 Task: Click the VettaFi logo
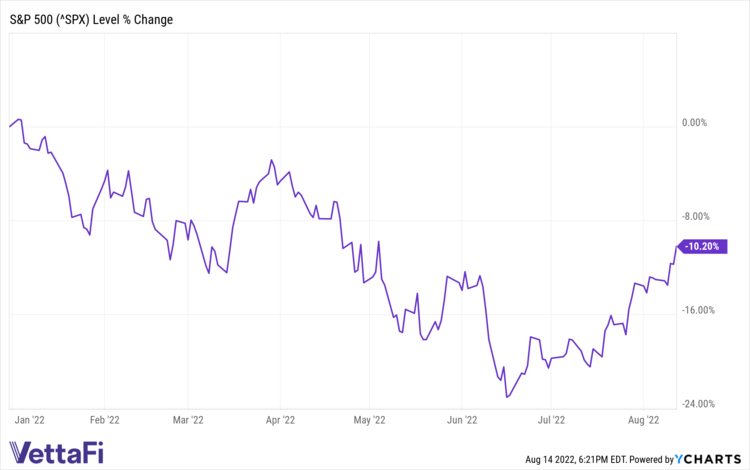point(66,452)
